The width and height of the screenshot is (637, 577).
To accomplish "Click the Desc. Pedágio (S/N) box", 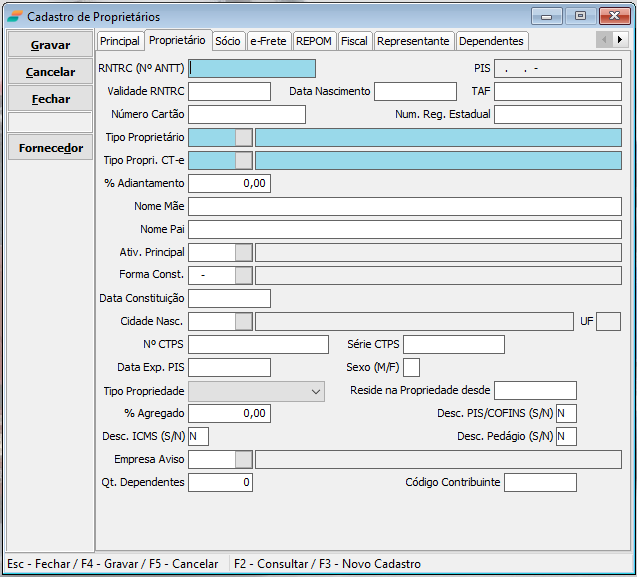I will click(566, 436).
